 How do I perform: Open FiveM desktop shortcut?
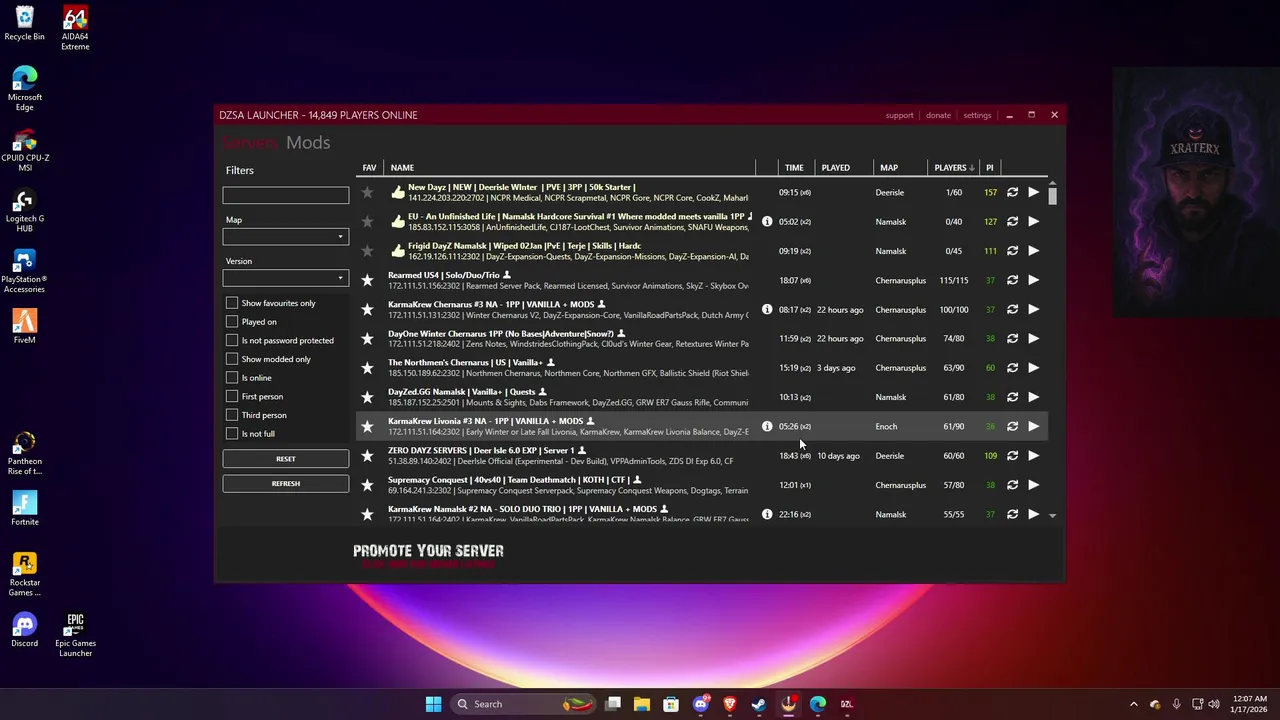[25, 326]
